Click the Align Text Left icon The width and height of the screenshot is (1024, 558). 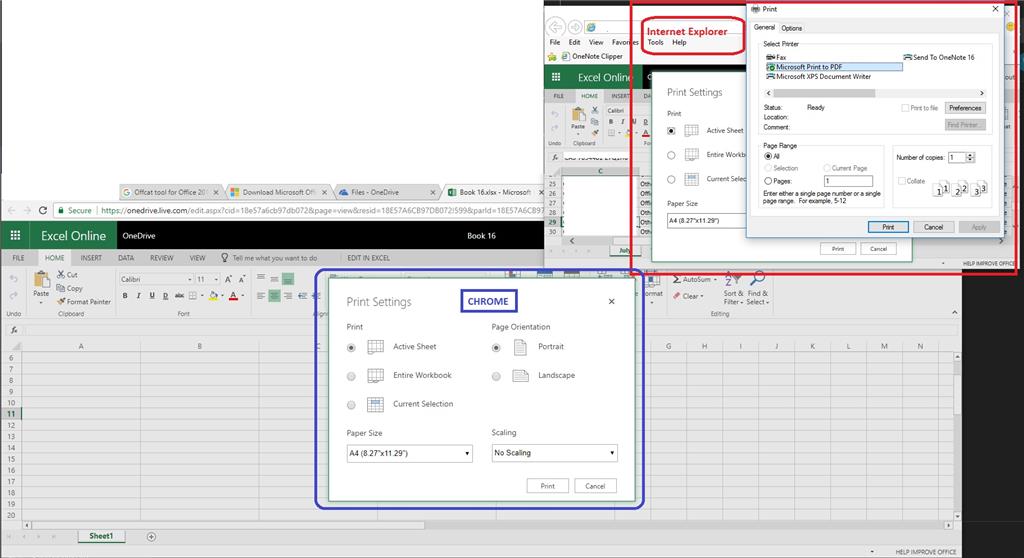click(x=261, y=296)
